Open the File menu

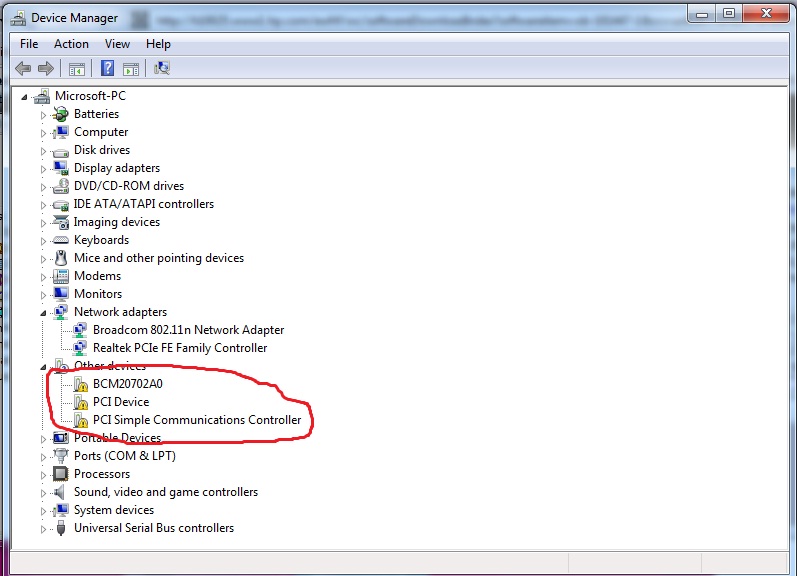29,44
